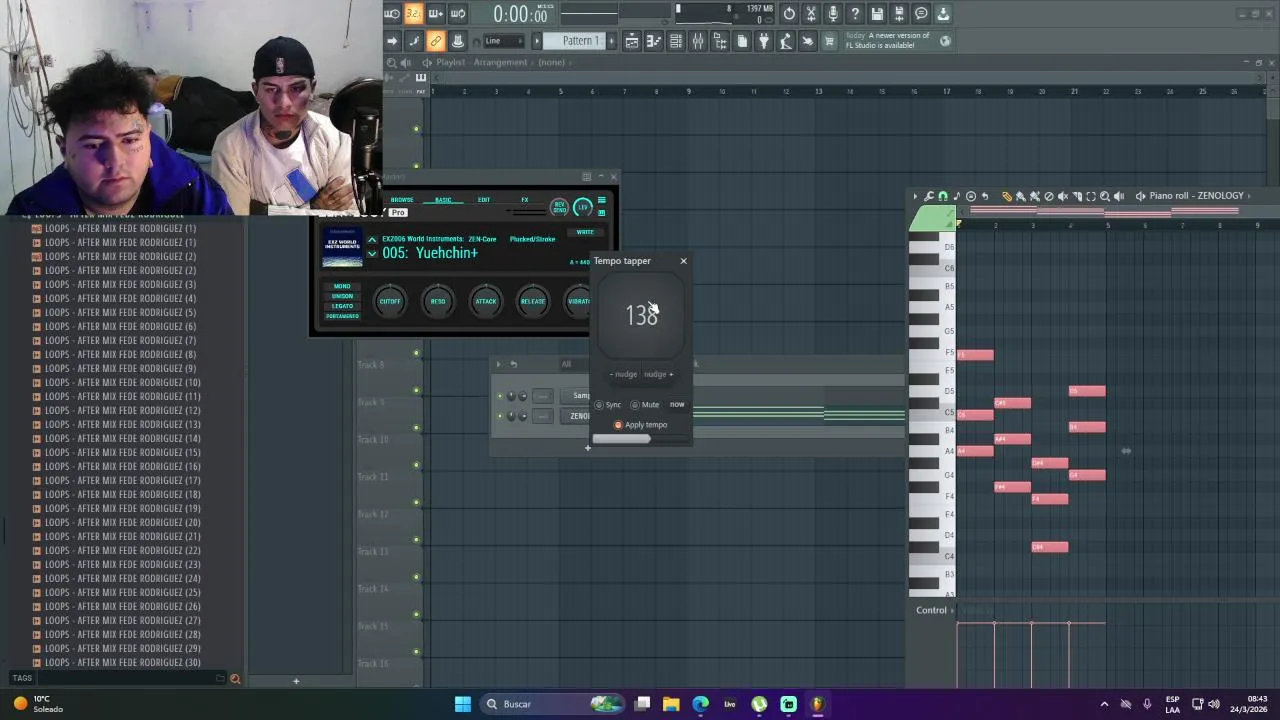Image resolution: width=1280 pixels, height=720 pixels.
Task: Toggle the LEGATO button in ZENOLOGY
Action: [x=342, y=306]
